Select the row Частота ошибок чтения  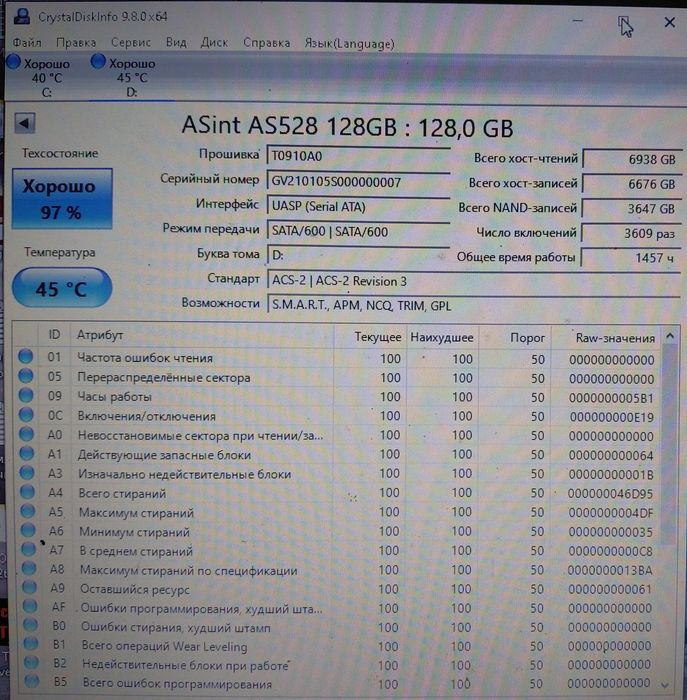pyautogui.click(x=337, y=358)
